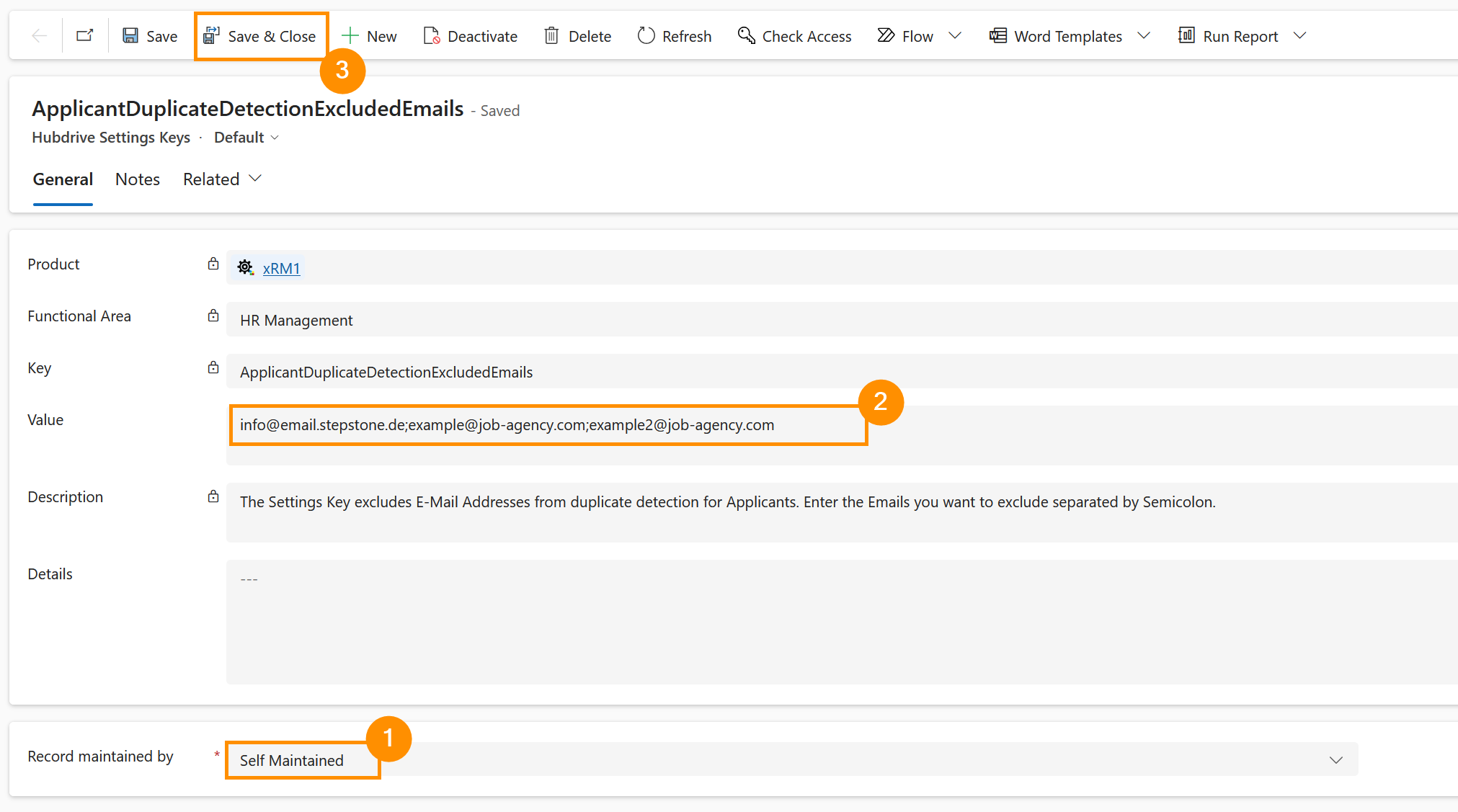Open record in new window icon

click(x=85, y=36)
